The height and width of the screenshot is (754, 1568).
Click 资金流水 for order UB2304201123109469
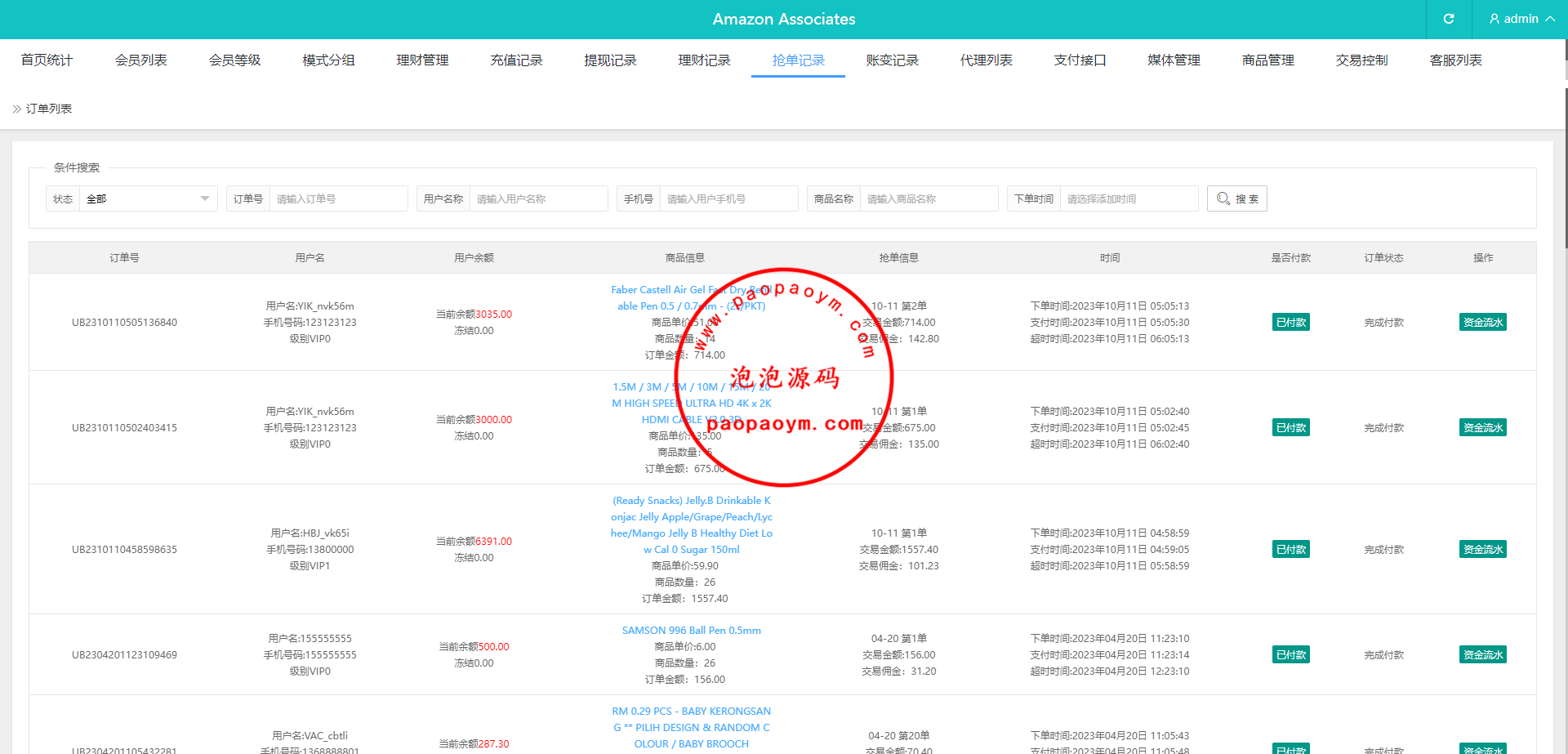[x=1482, y=654]
